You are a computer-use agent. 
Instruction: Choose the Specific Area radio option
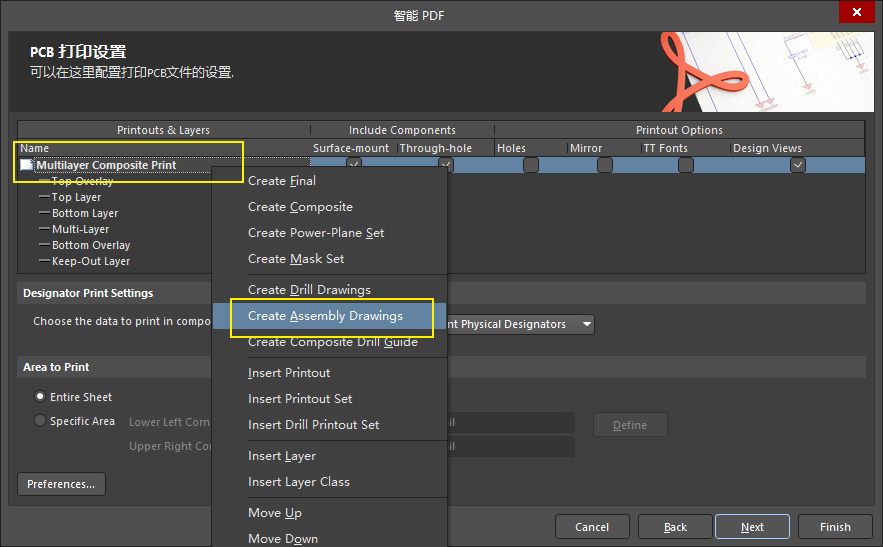point(40,421)
